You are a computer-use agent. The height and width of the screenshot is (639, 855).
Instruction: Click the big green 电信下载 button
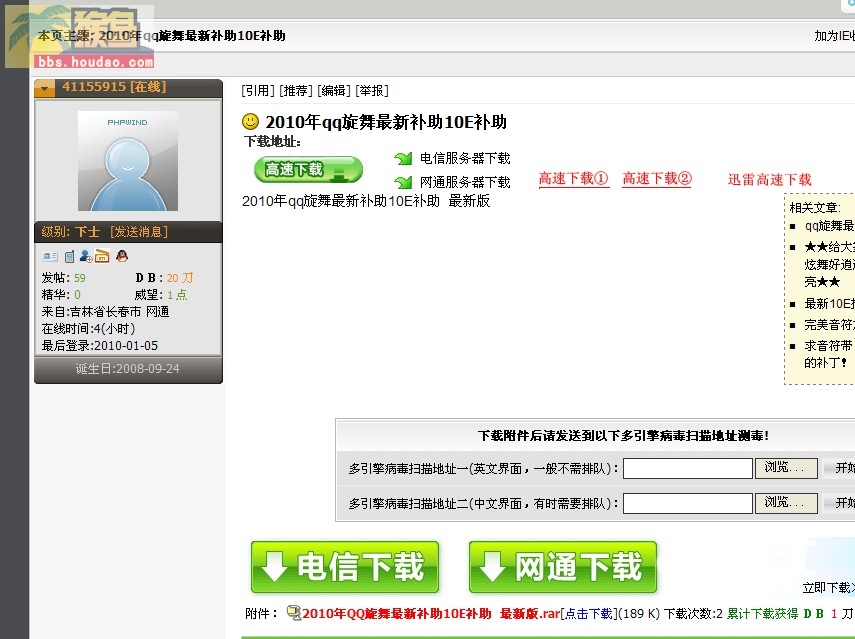[x=345, y=567]
